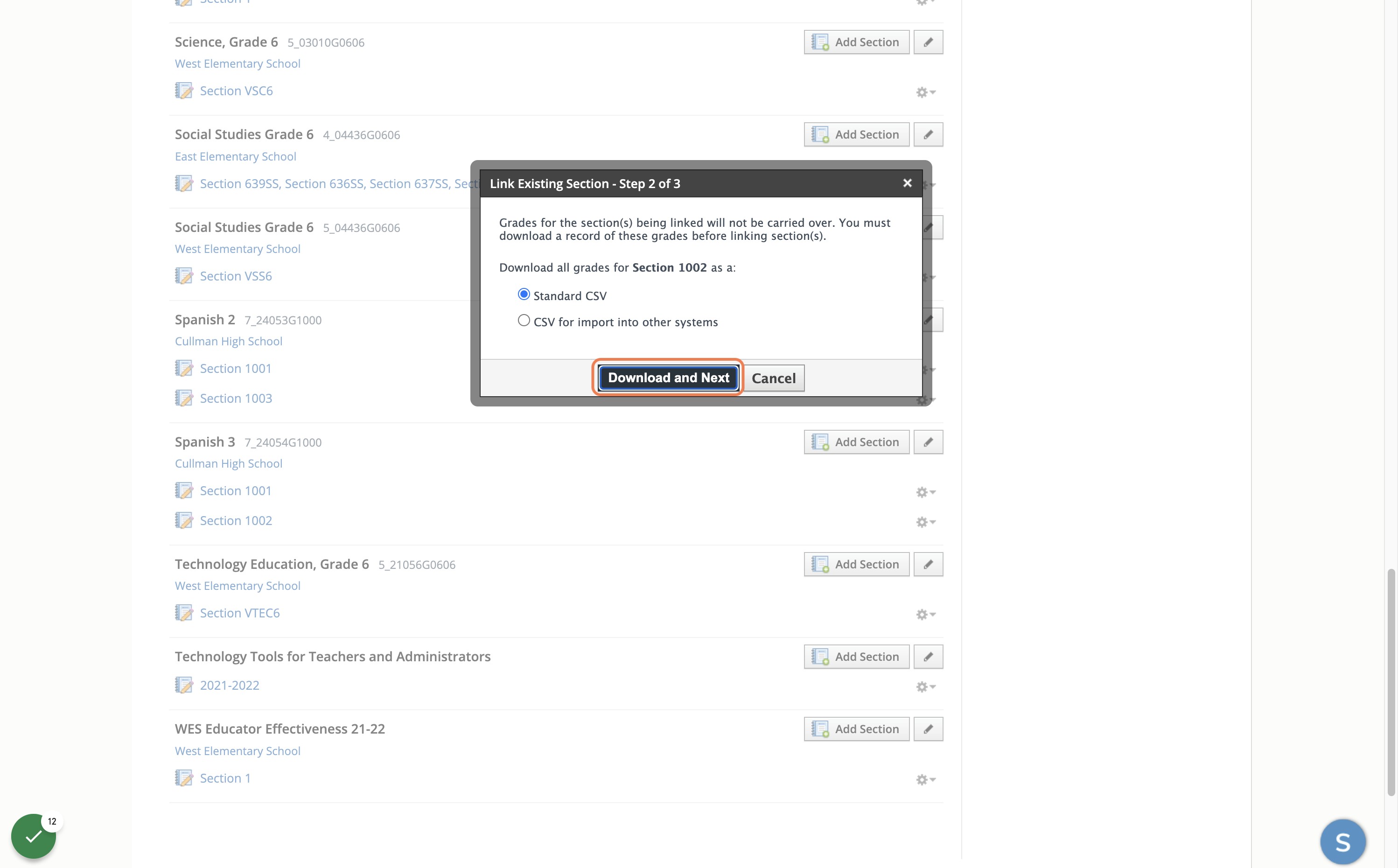Add Section to Social Studies Grade 6 East

856,134
